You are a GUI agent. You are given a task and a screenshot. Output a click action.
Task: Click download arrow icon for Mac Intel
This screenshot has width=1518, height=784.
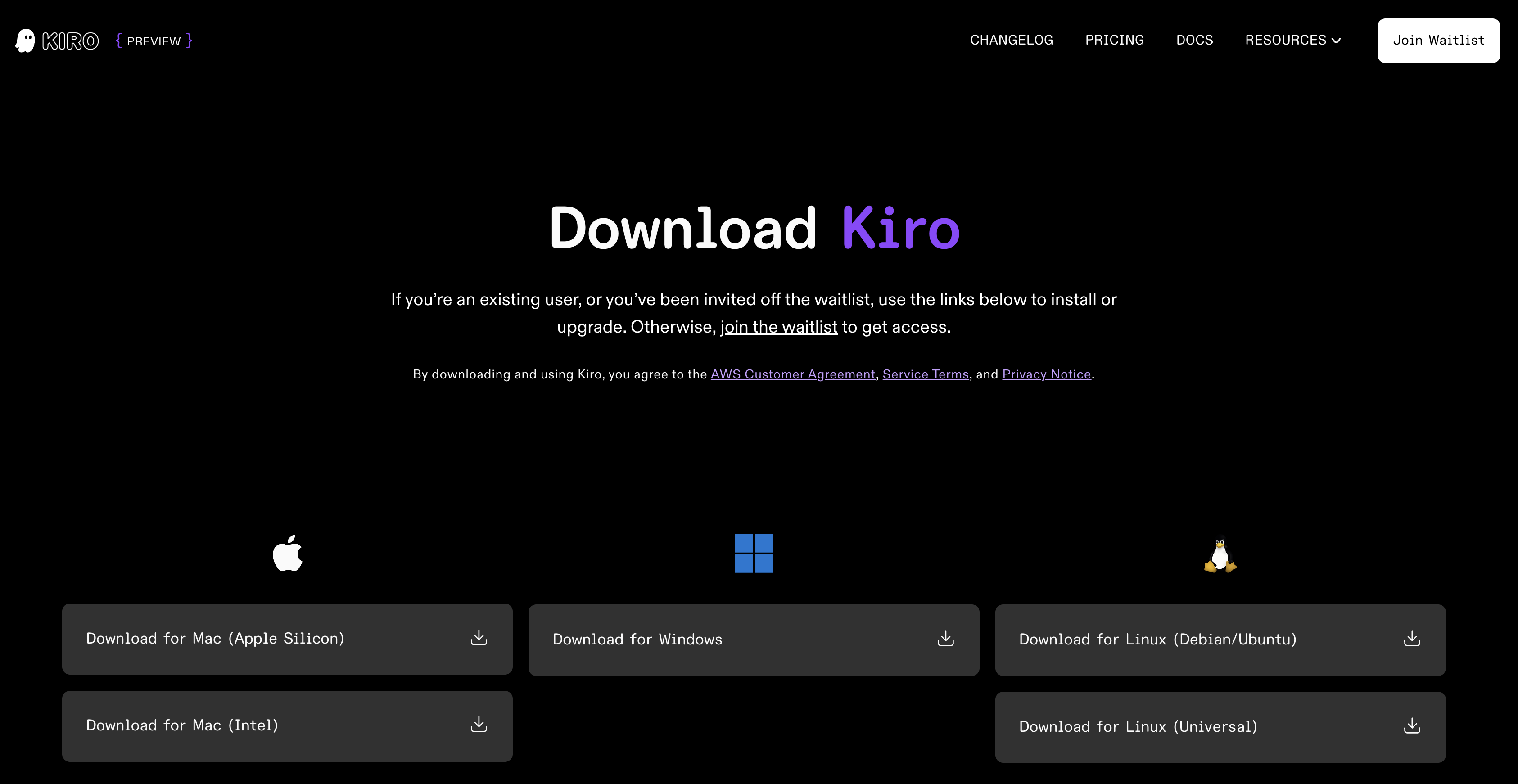[479, 725]
